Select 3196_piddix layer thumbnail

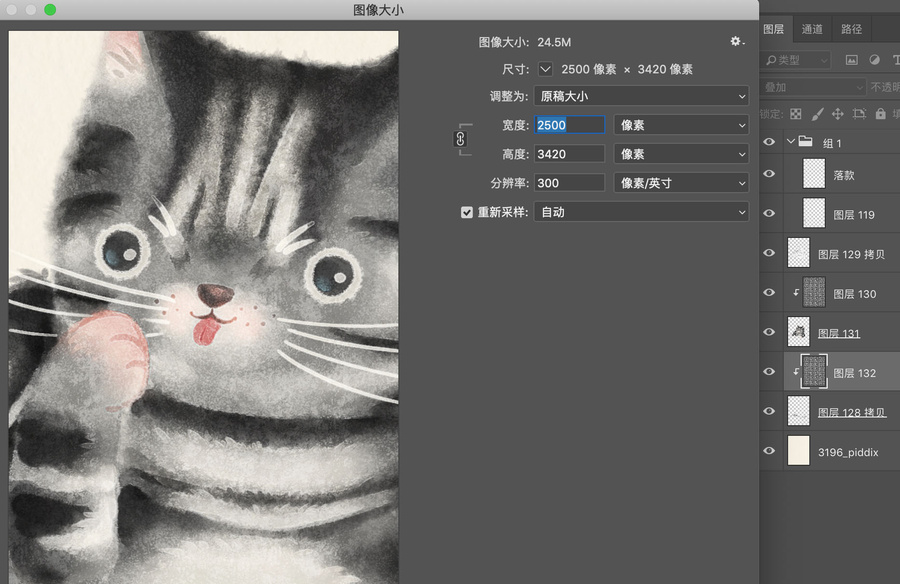[x=798, y=451]
